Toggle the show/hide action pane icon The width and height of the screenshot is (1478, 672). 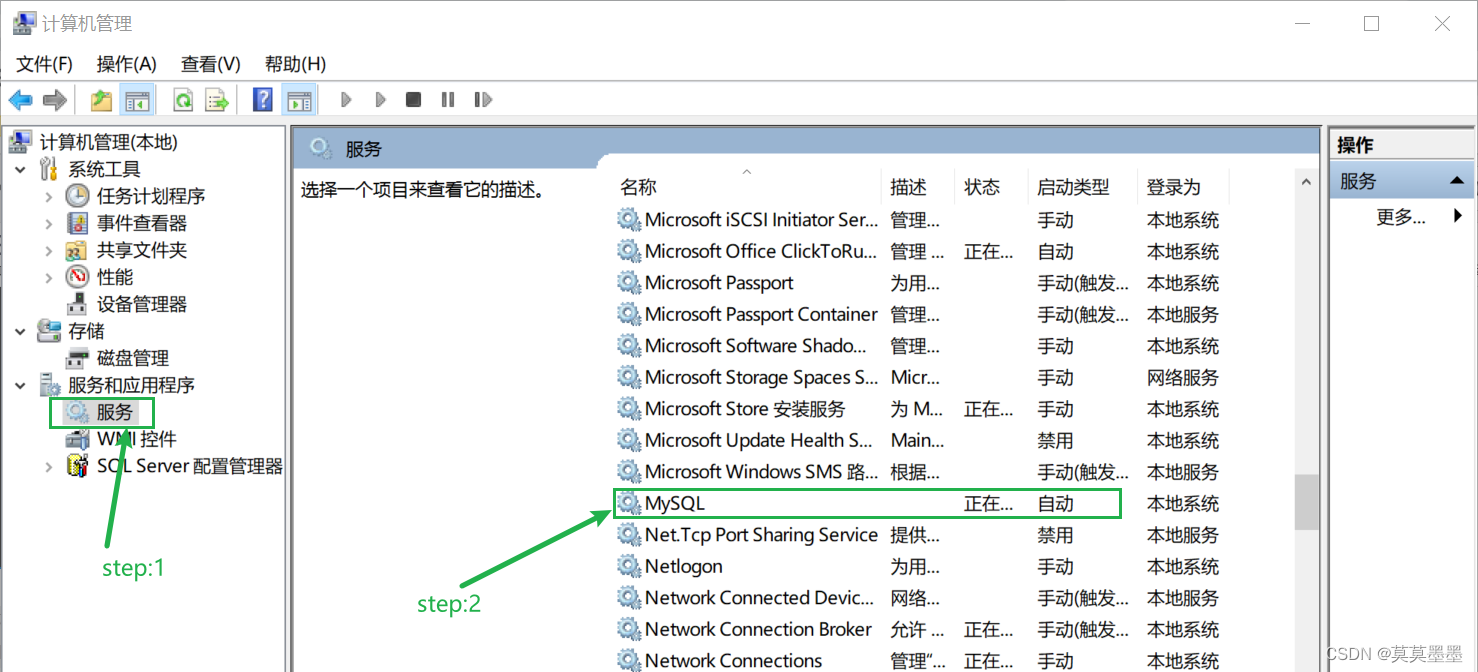click(x=298, y=100)
